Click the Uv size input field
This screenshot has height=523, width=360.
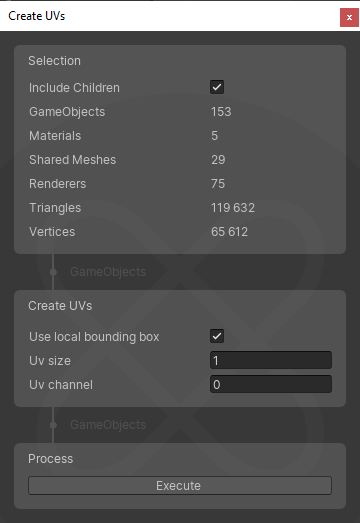click(271, 360)
